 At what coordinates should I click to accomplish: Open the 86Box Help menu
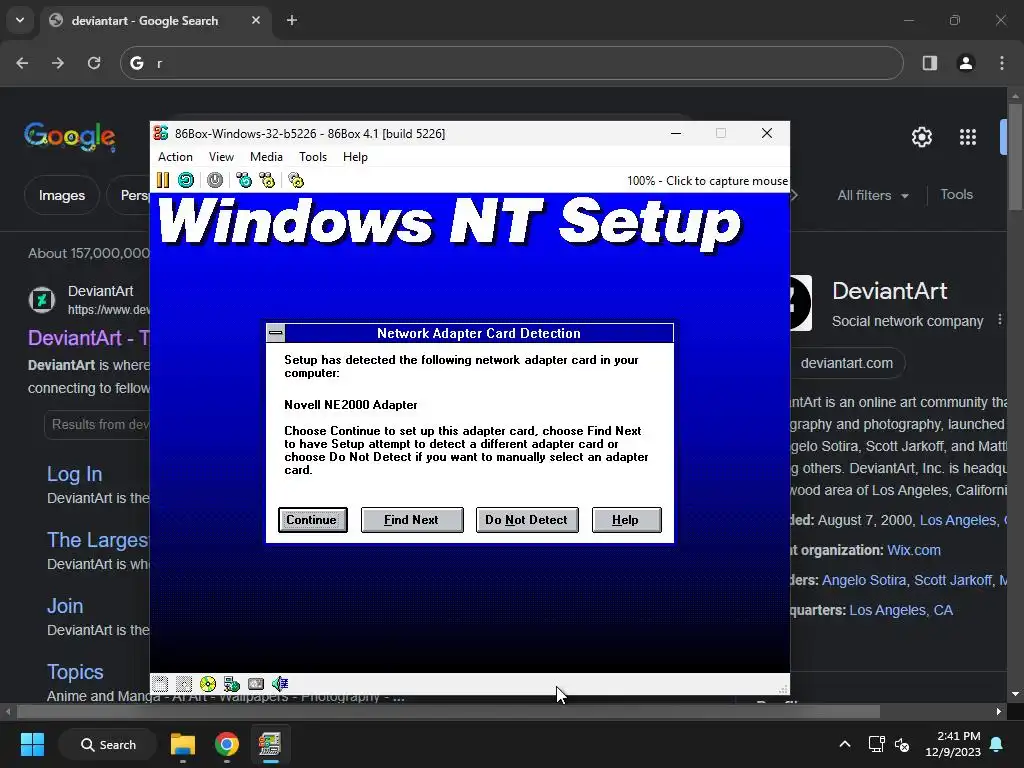(355, 157)
